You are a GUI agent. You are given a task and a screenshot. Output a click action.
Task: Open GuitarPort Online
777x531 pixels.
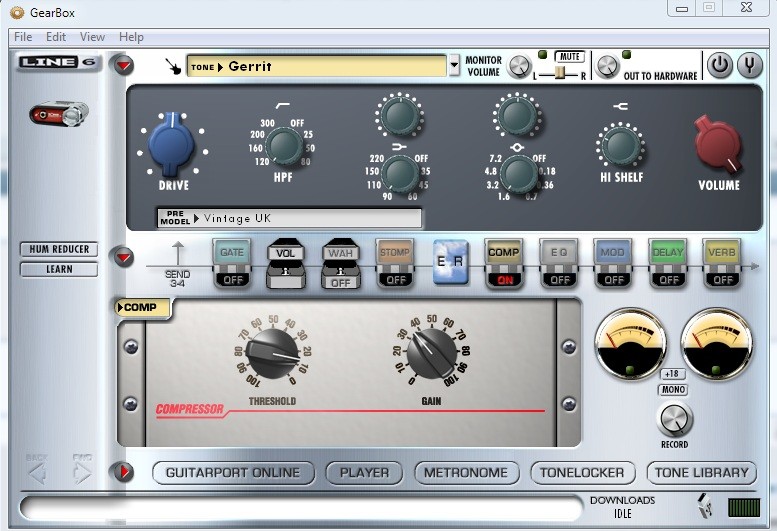(233, 473)
